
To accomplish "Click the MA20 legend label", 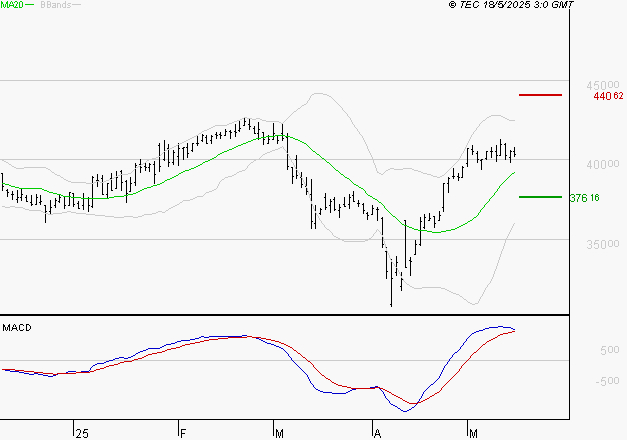I will 12,5.
